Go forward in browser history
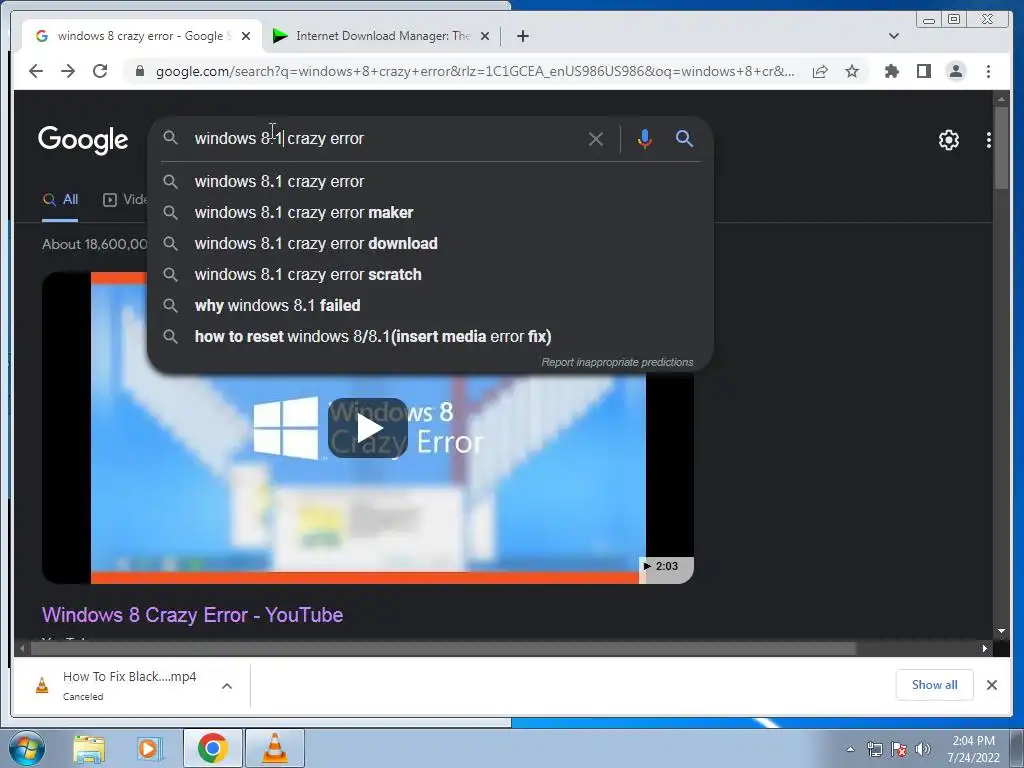 click(x=68, y=71)
